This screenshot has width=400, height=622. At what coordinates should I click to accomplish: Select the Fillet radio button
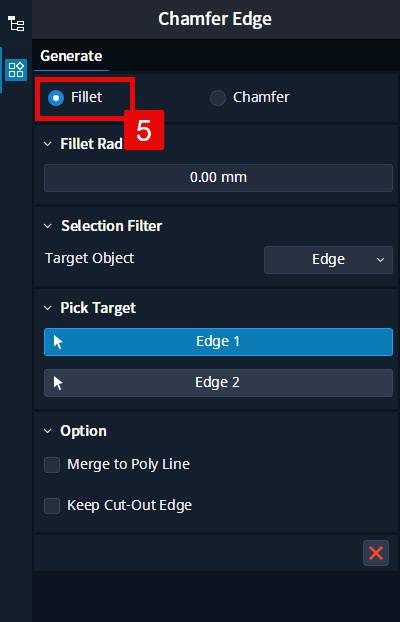[x=56, y=98]
